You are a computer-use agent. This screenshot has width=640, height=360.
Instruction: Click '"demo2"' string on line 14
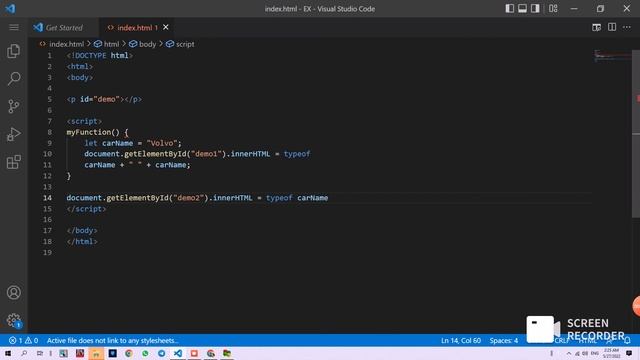point(188,198)
